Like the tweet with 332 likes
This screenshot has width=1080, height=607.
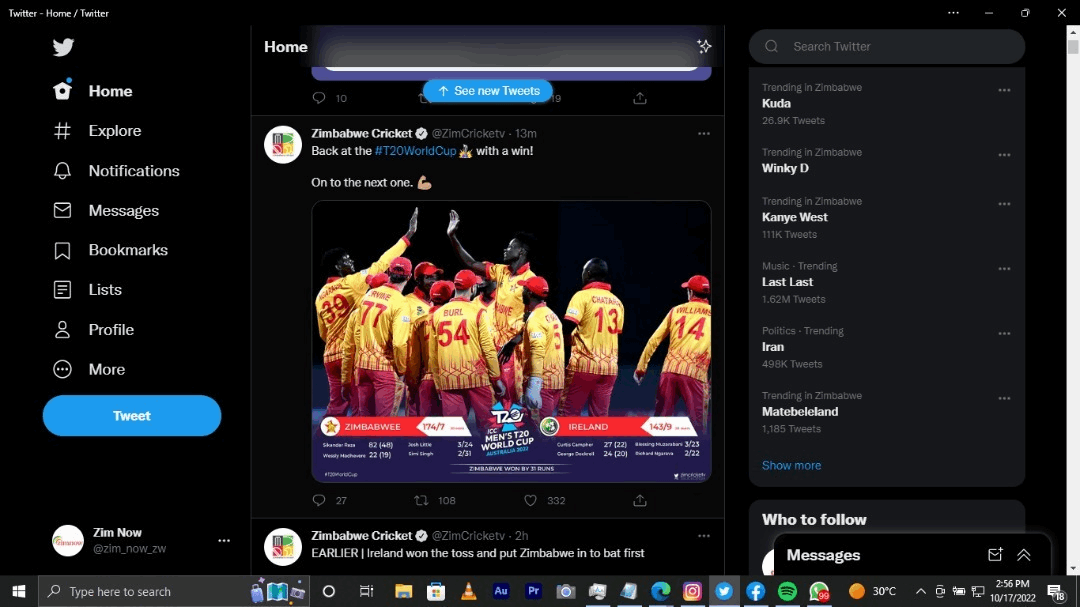530,500
